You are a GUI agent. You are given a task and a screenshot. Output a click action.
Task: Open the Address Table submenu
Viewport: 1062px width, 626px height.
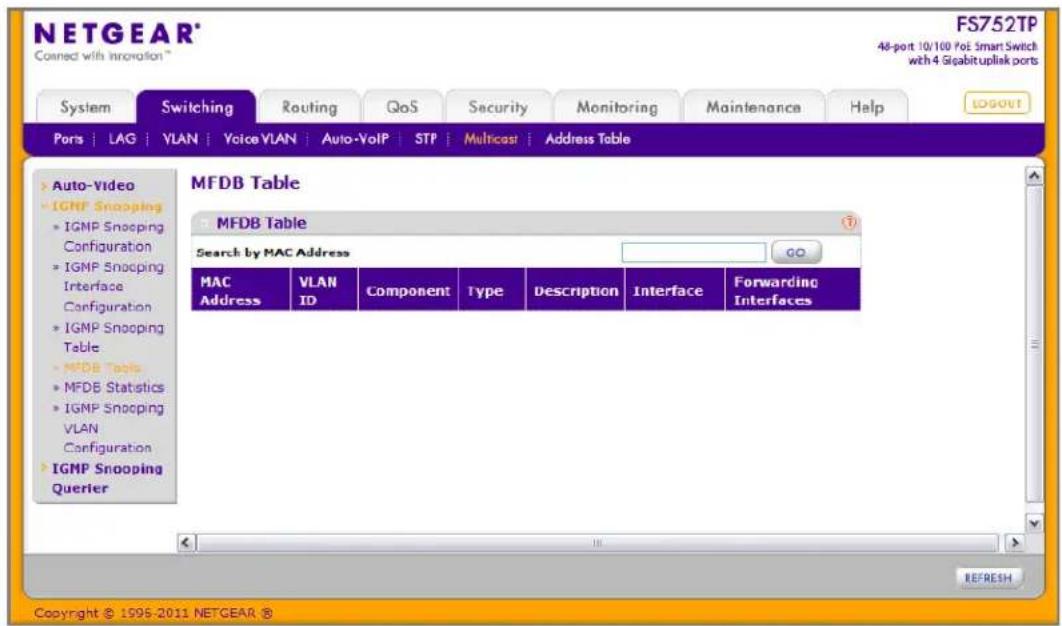[587, 139]
